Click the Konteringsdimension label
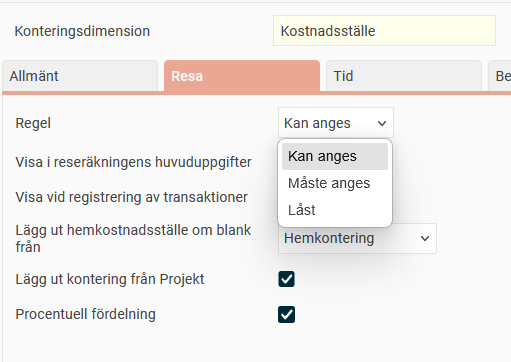The image size is (511, 362). (x=82, y=31)
